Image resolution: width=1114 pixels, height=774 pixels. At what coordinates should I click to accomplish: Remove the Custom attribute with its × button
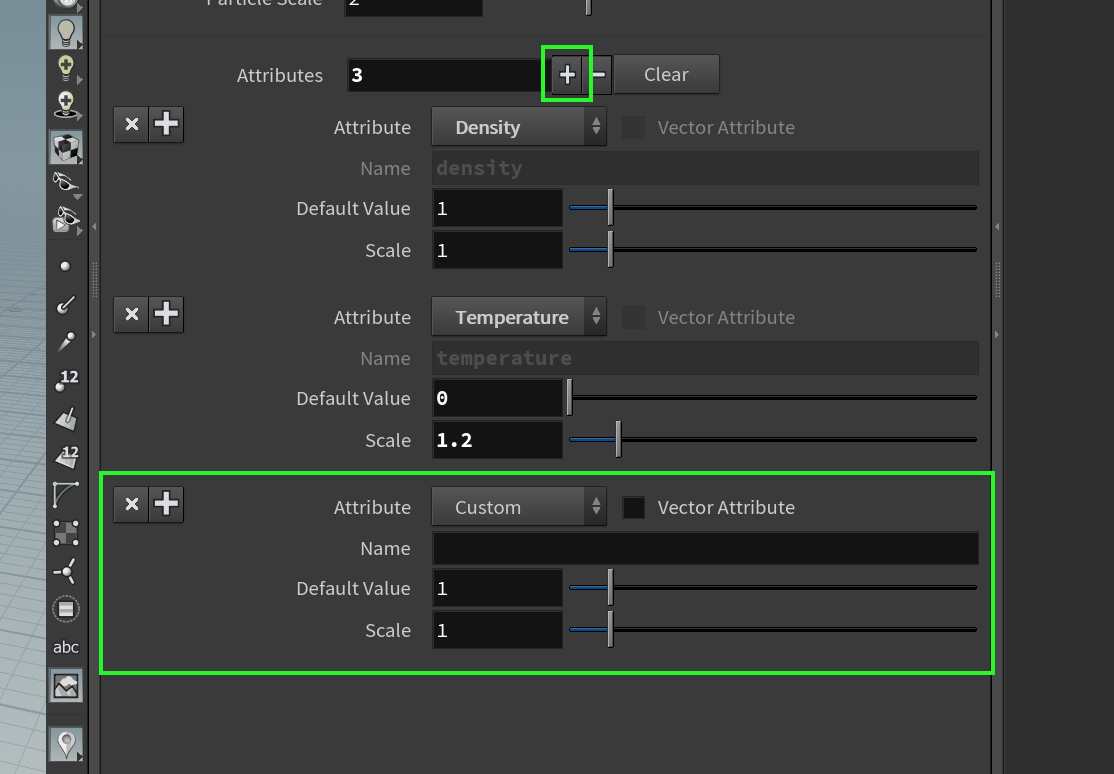pos(131,505)
